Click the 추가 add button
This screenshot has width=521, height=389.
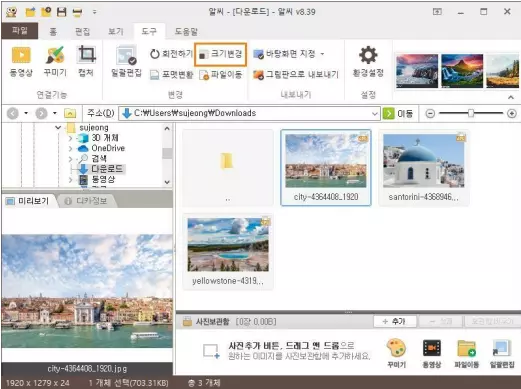(x=395, y=322)
